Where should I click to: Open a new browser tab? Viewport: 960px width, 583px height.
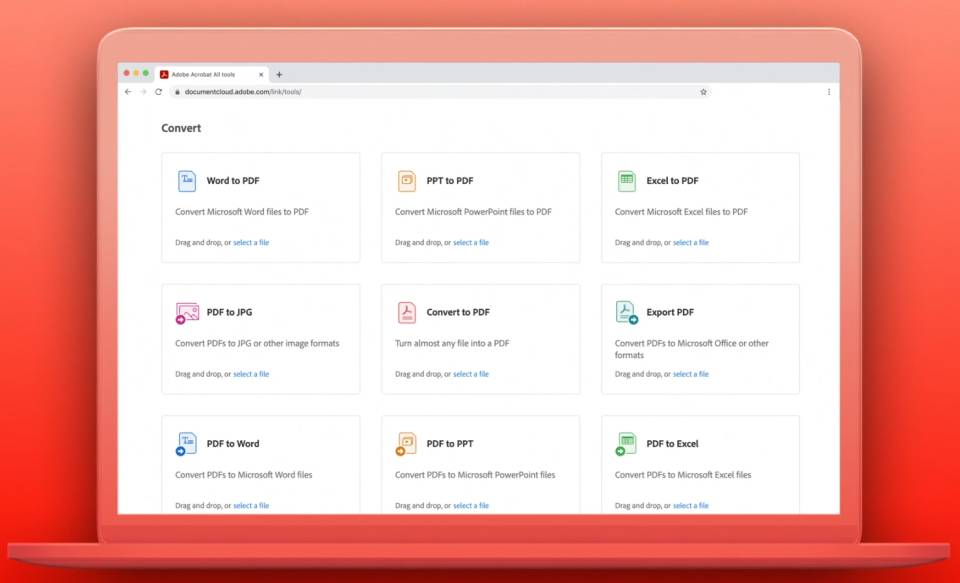(279, 74)
